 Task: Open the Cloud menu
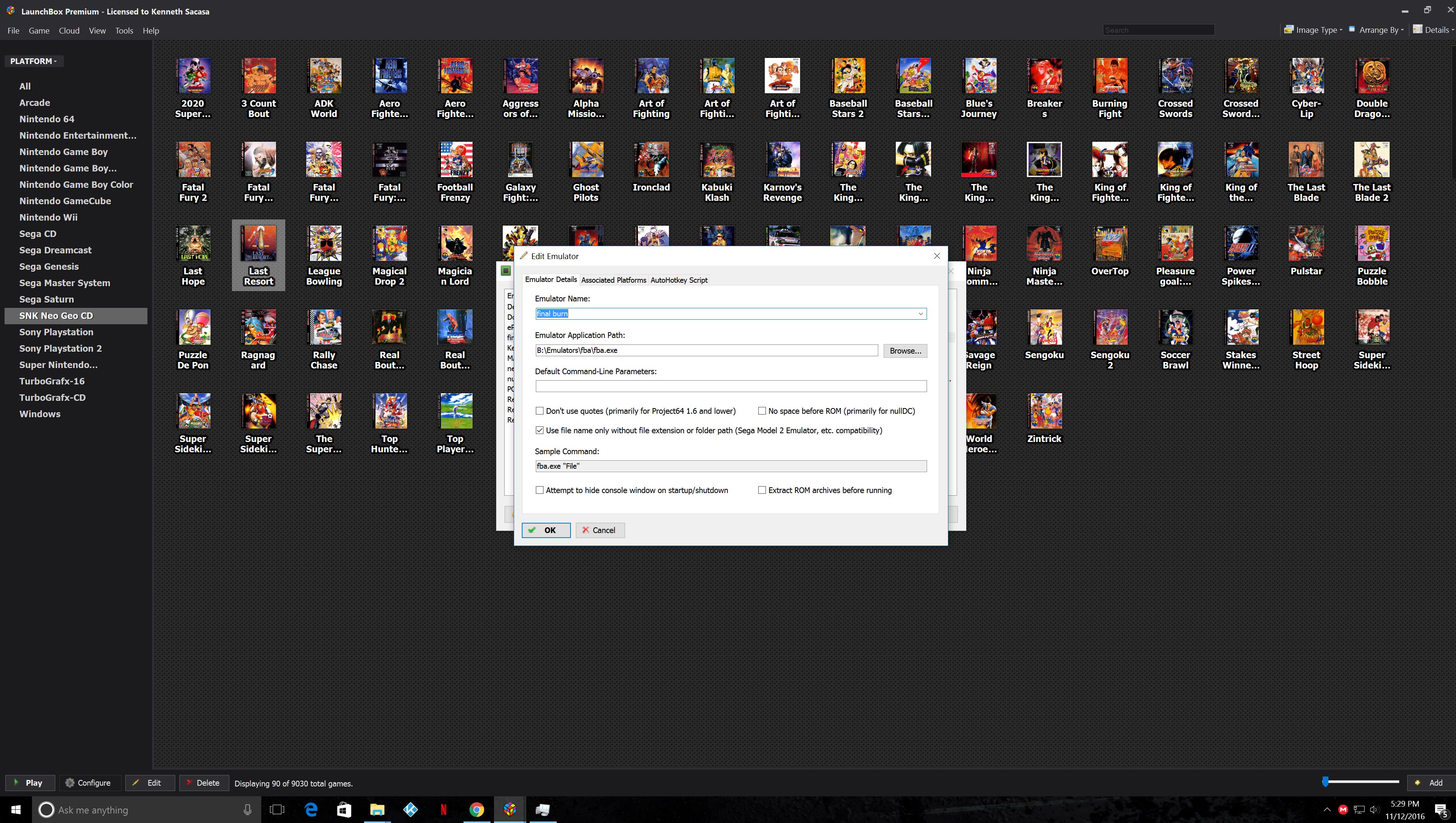point(69,30)
